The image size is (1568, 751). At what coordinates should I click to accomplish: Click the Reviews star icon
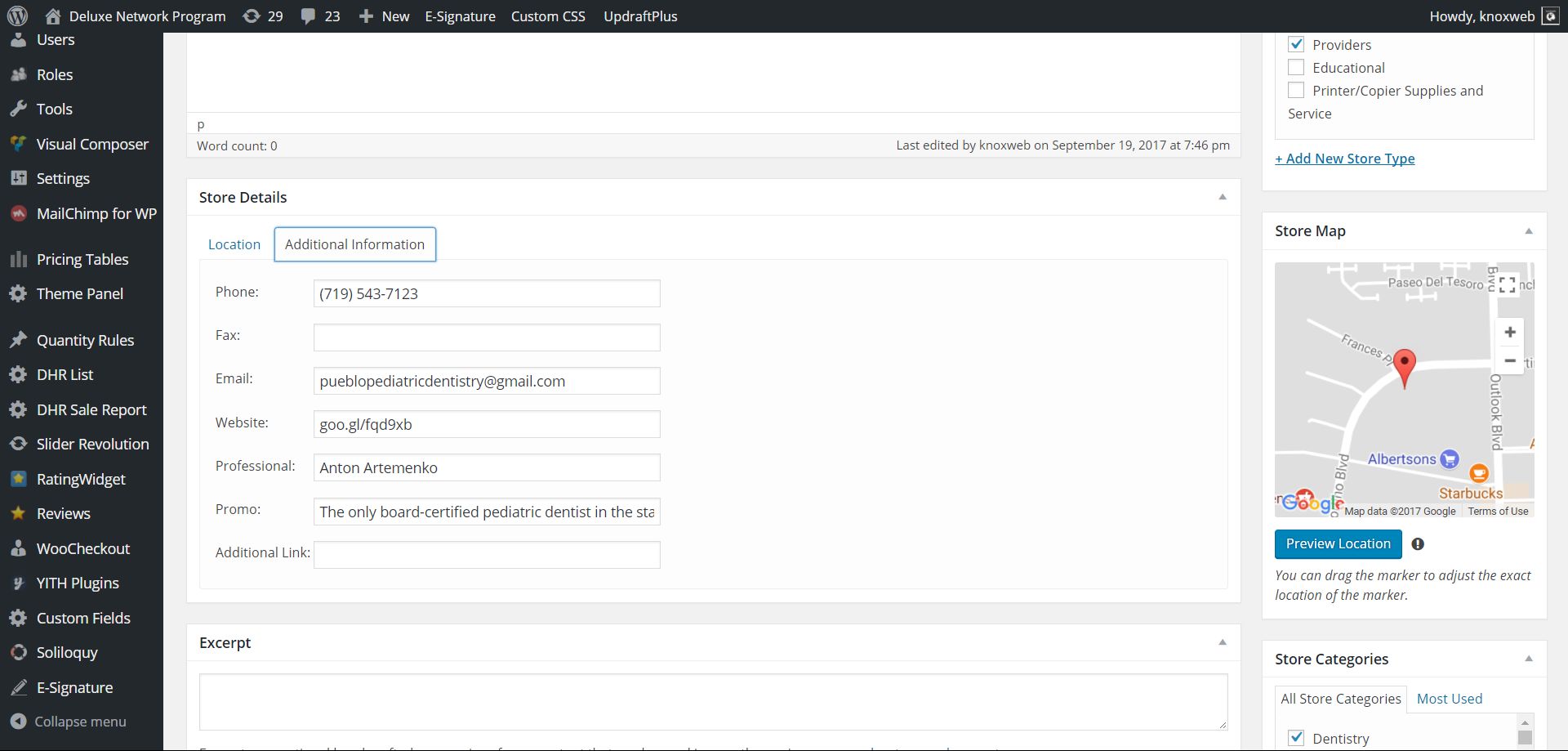click(x=18, y=513)
